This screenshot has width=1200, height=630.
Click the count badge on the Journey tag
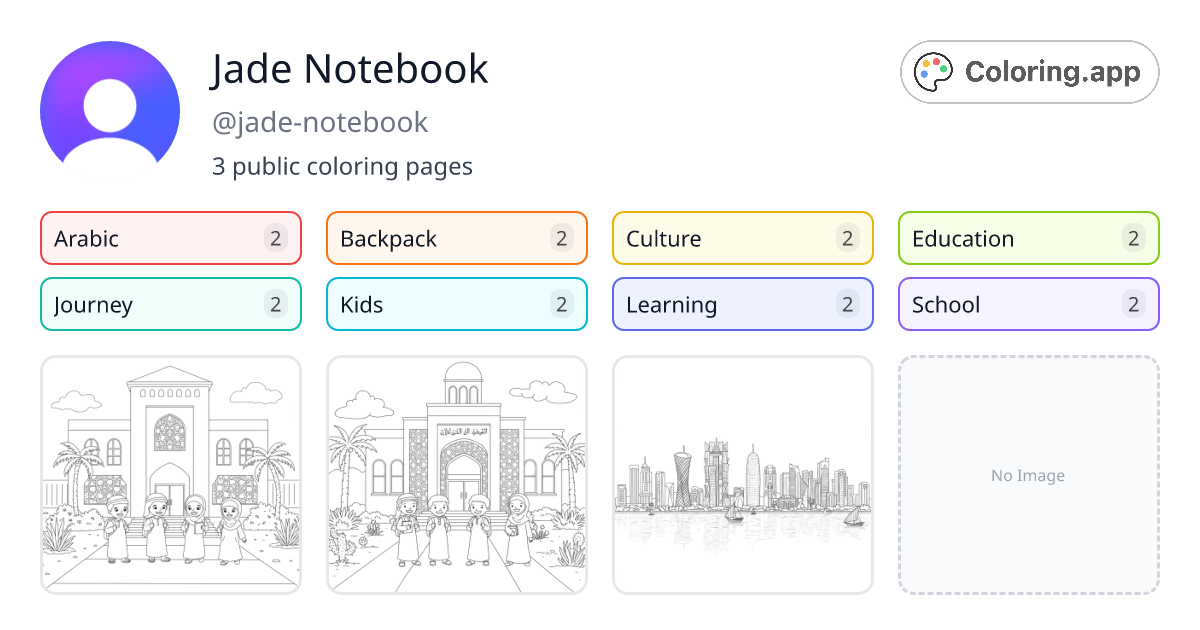(x=276, y=304)
